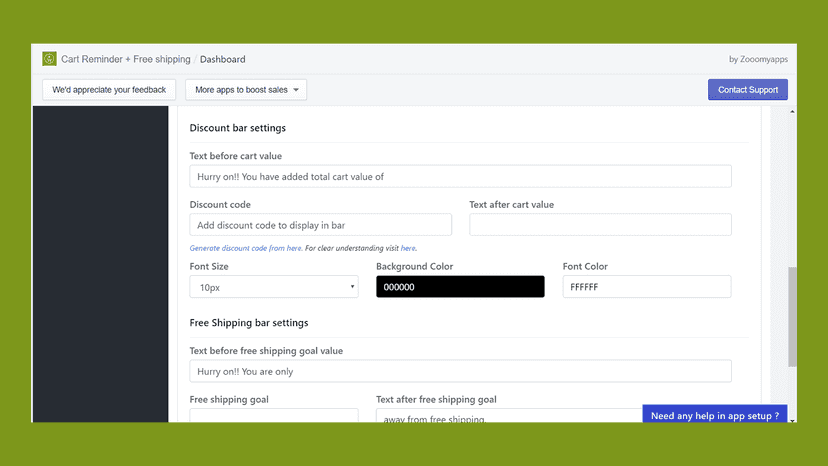Click the Cart Reminder app logo icon
The width and height of the screenshot is (828, 466).
(x=49, y=59)
